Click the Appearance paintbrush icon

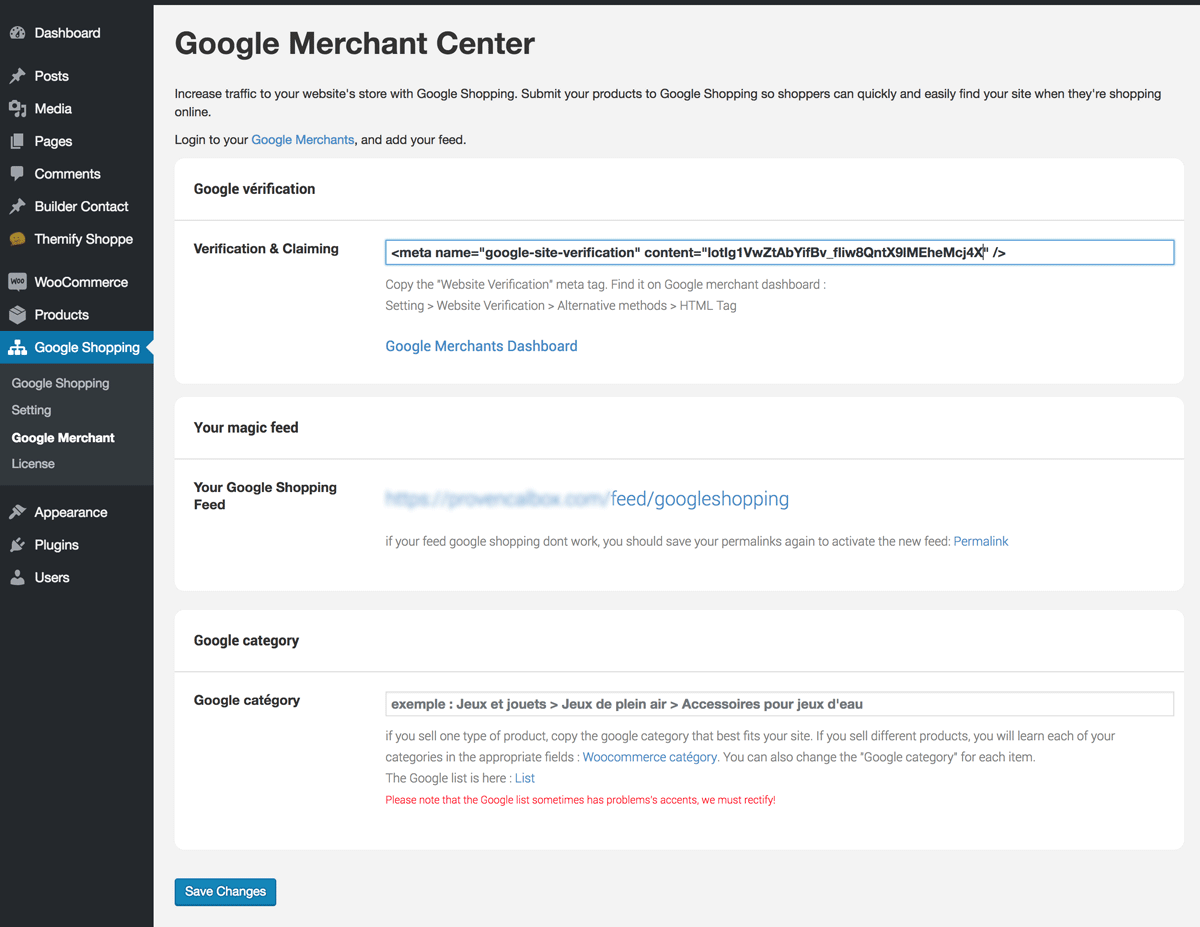click(x=17, y=512)
